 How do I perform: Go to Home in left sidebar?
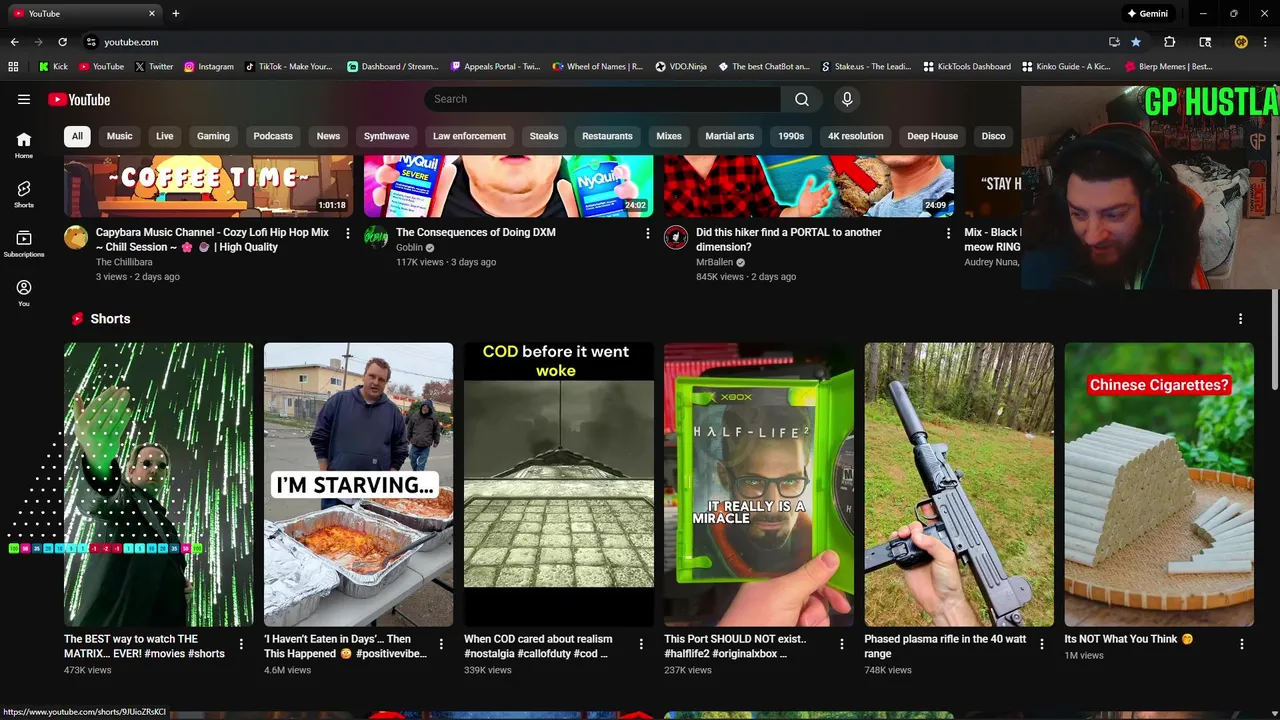[x=24, y=145]
